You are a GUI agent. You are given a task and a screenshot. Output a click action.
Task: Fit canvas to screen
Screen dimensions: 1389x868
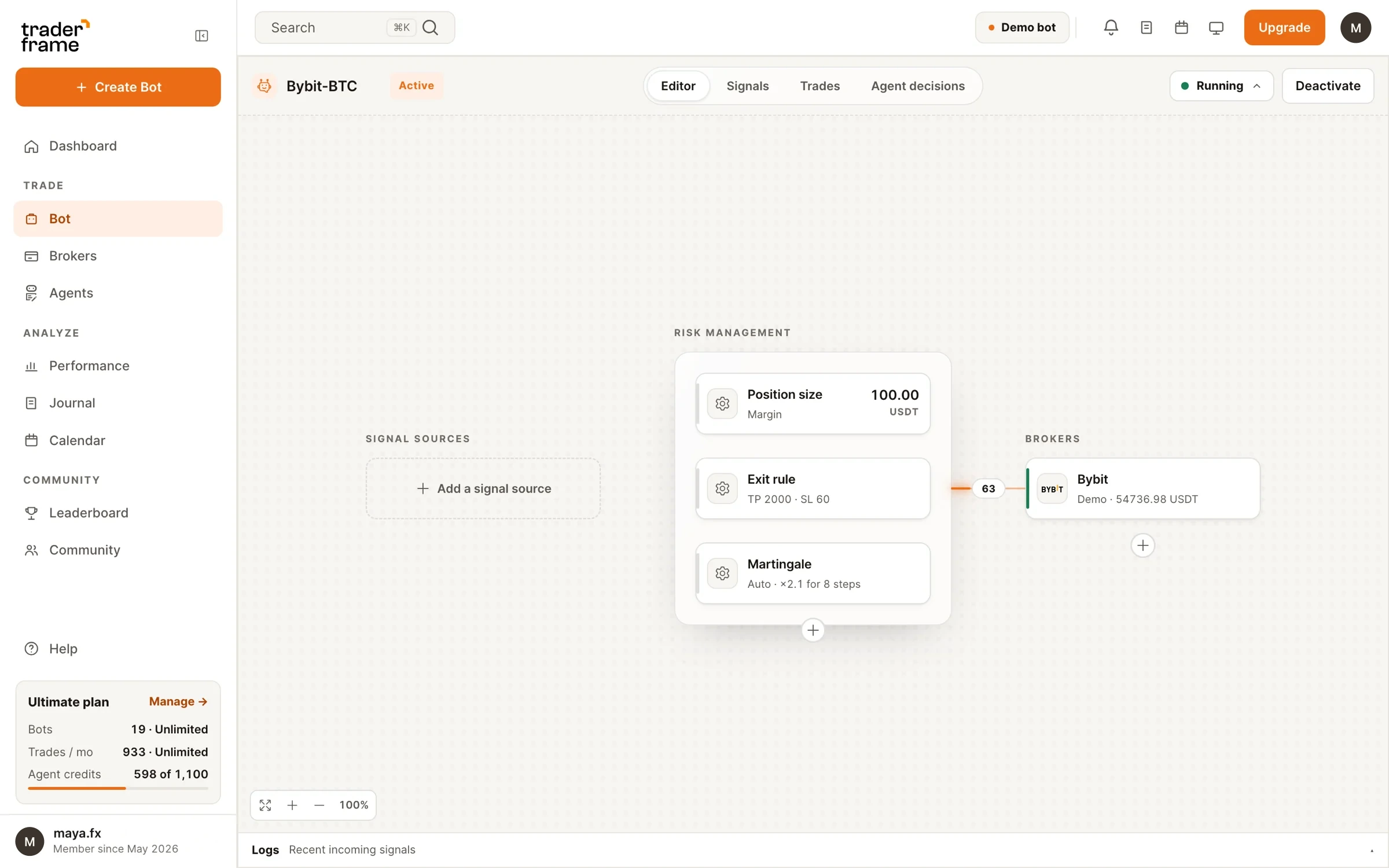coord(265,805)
